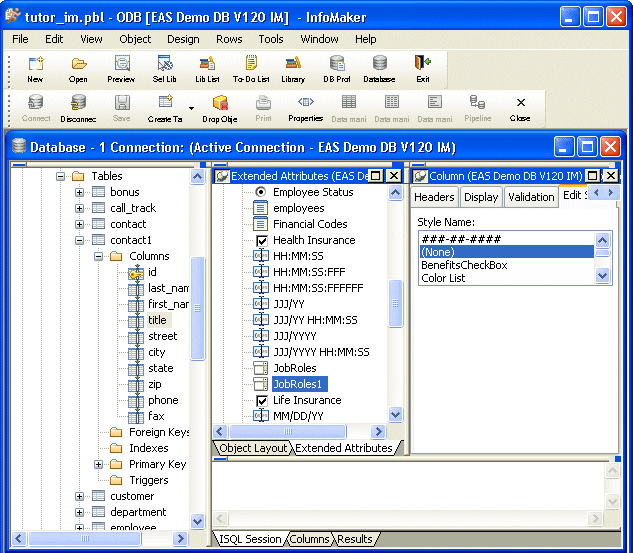The image size is (633, 553).
Task: Expand the contact table node
Action: 80,224
